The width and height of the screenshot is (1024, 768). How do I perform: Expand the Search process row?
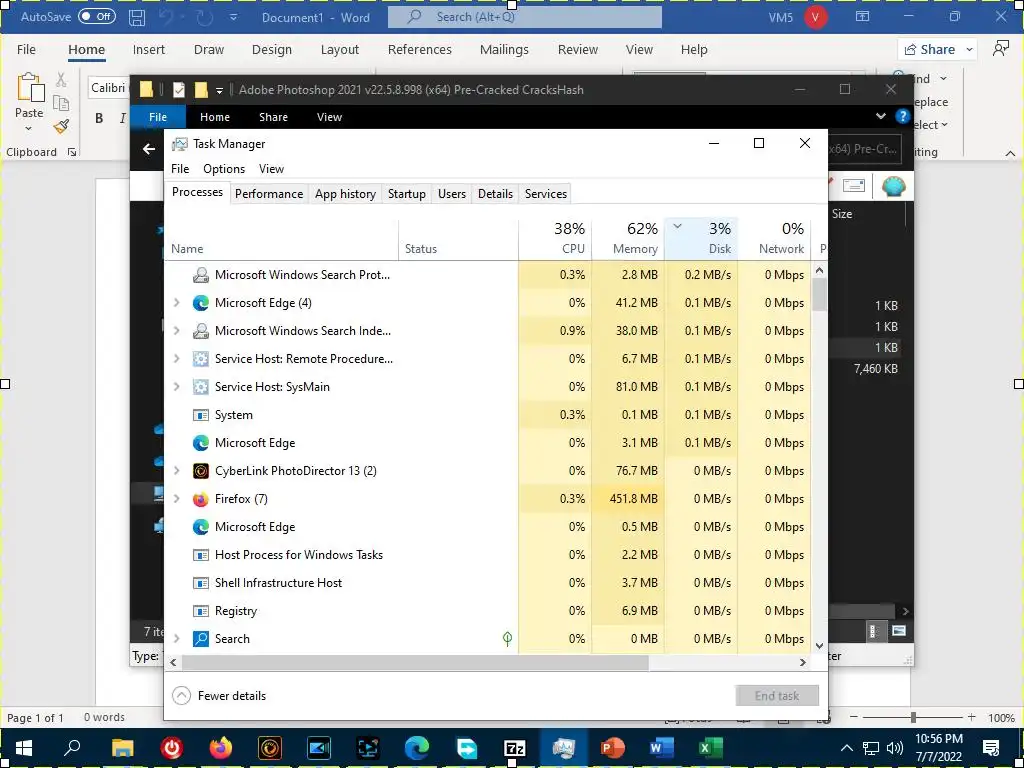176,639
